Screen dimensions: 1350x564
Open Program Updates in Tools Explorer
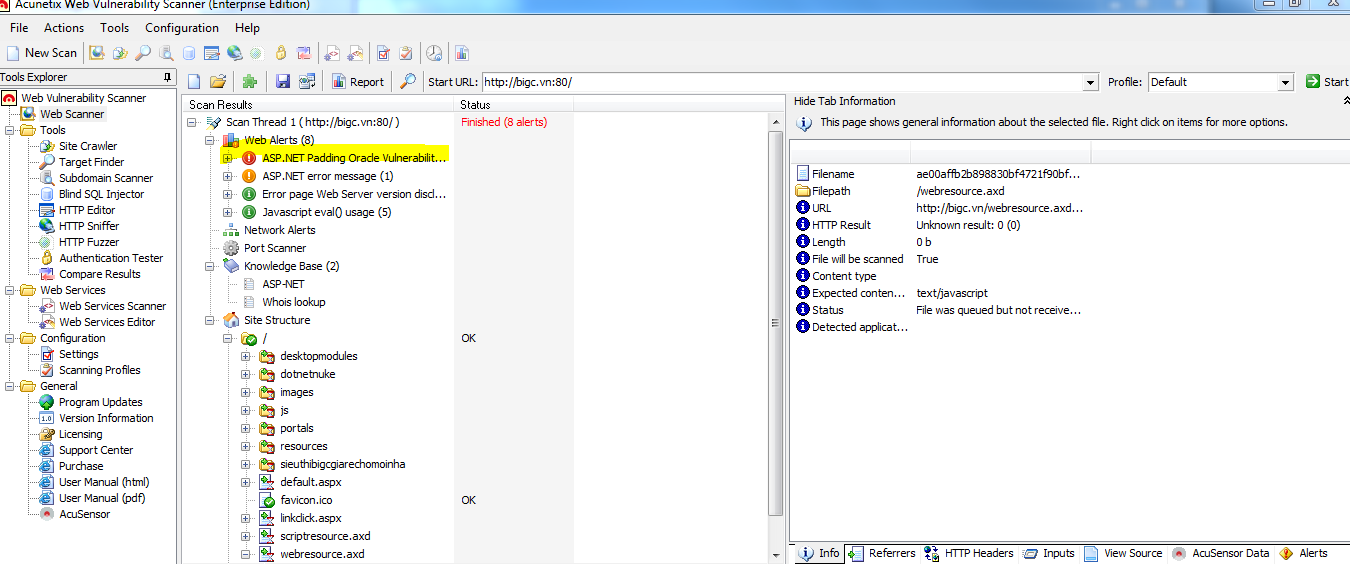(x=100, y=402)
